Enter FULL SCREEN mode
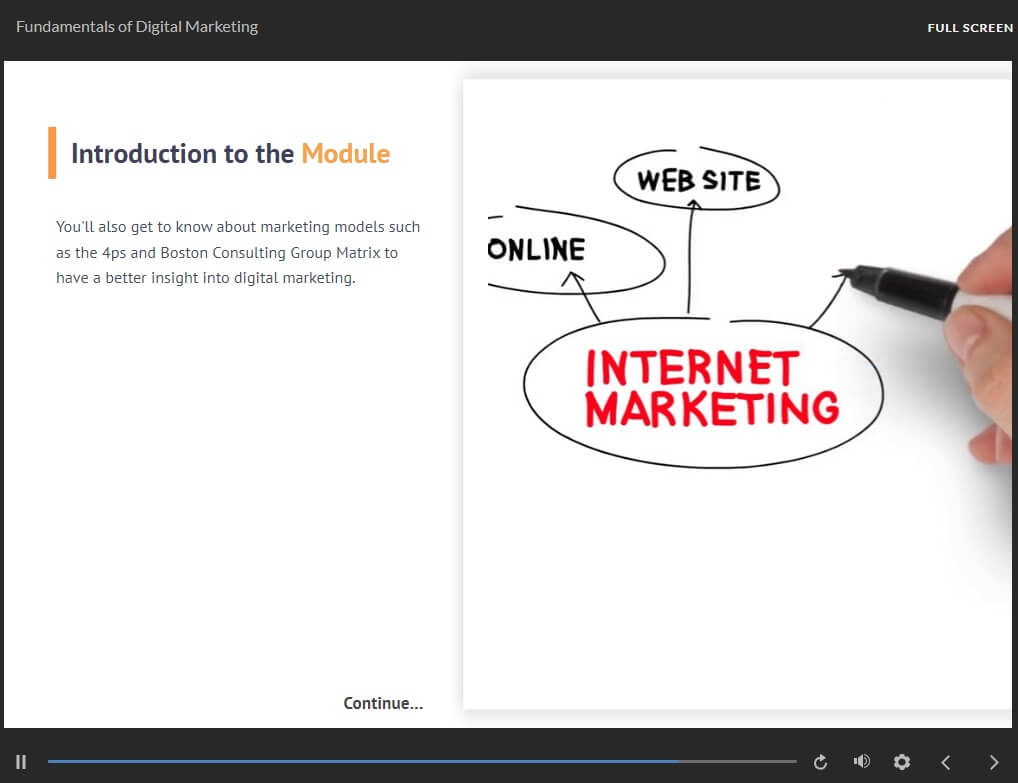 pyautogui.click(x=969, y=28)
